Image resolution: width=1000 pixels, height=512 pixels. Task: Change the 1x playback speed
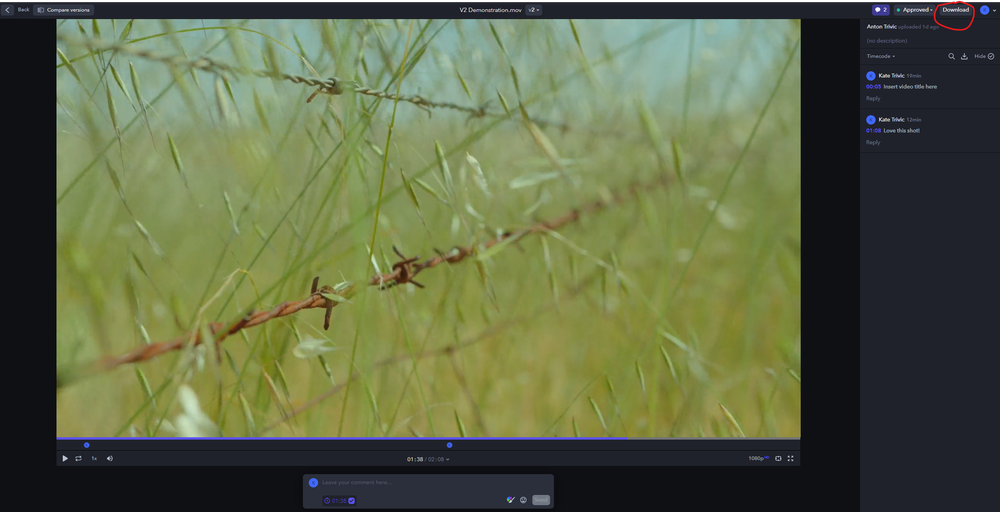tap(94, 458)
